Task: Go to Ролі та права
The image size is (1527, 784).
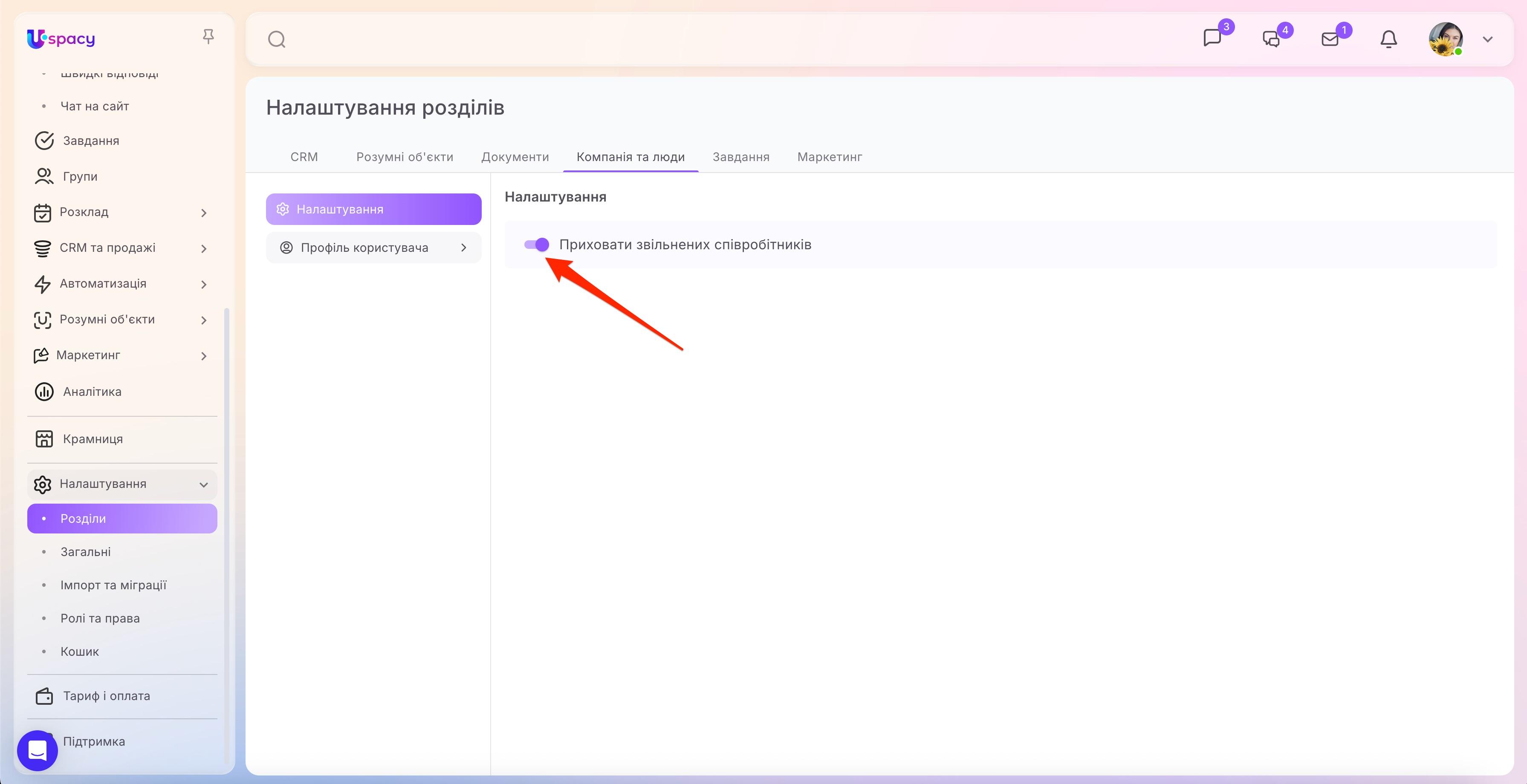Action: tap(100, 618)
